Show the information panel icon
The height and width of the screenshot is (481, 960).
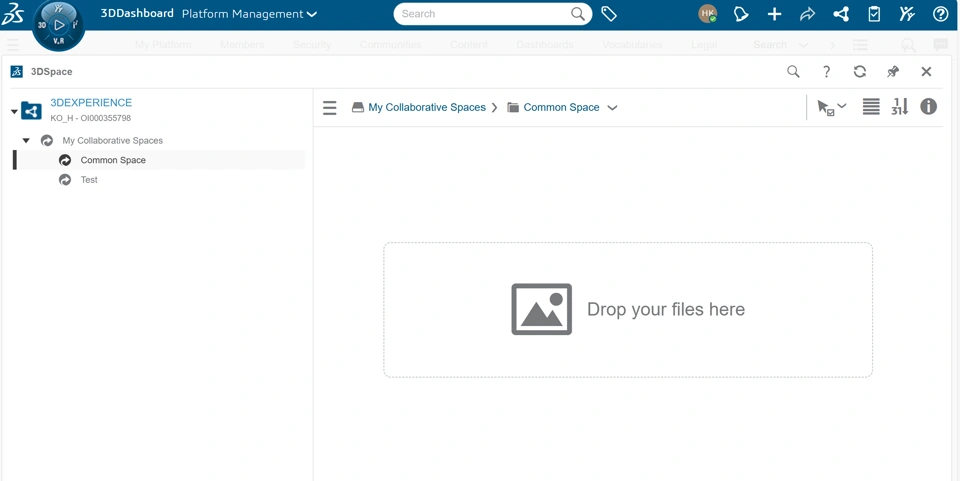(929, 106)
